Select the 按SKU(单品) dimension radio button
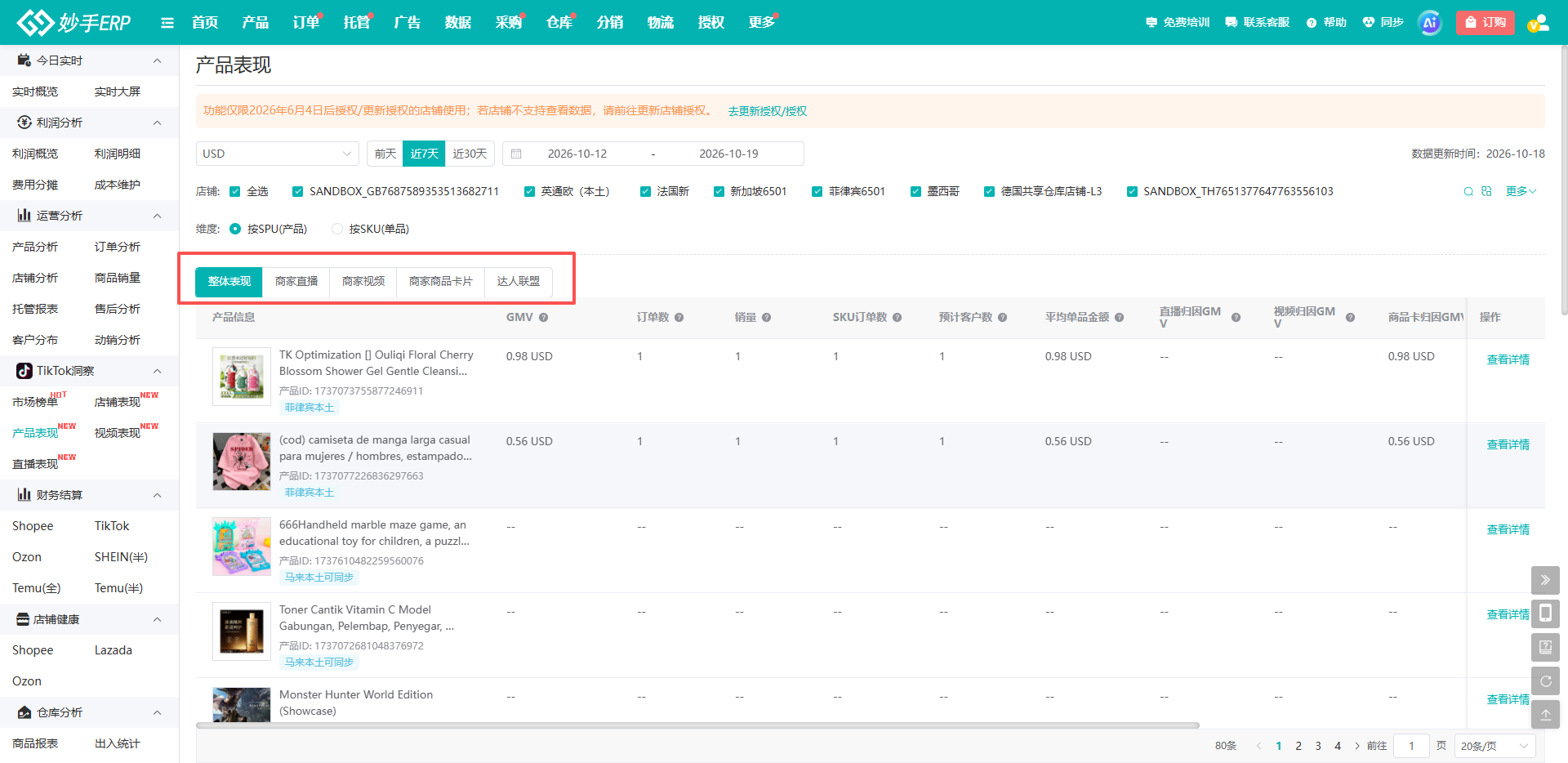The height and width of the screenshot is (763, 1568). [337, 229]
